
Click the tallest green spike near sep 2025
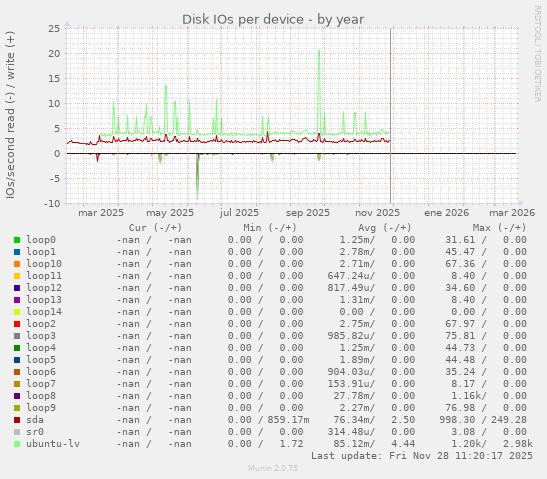(x=319, y=91)
